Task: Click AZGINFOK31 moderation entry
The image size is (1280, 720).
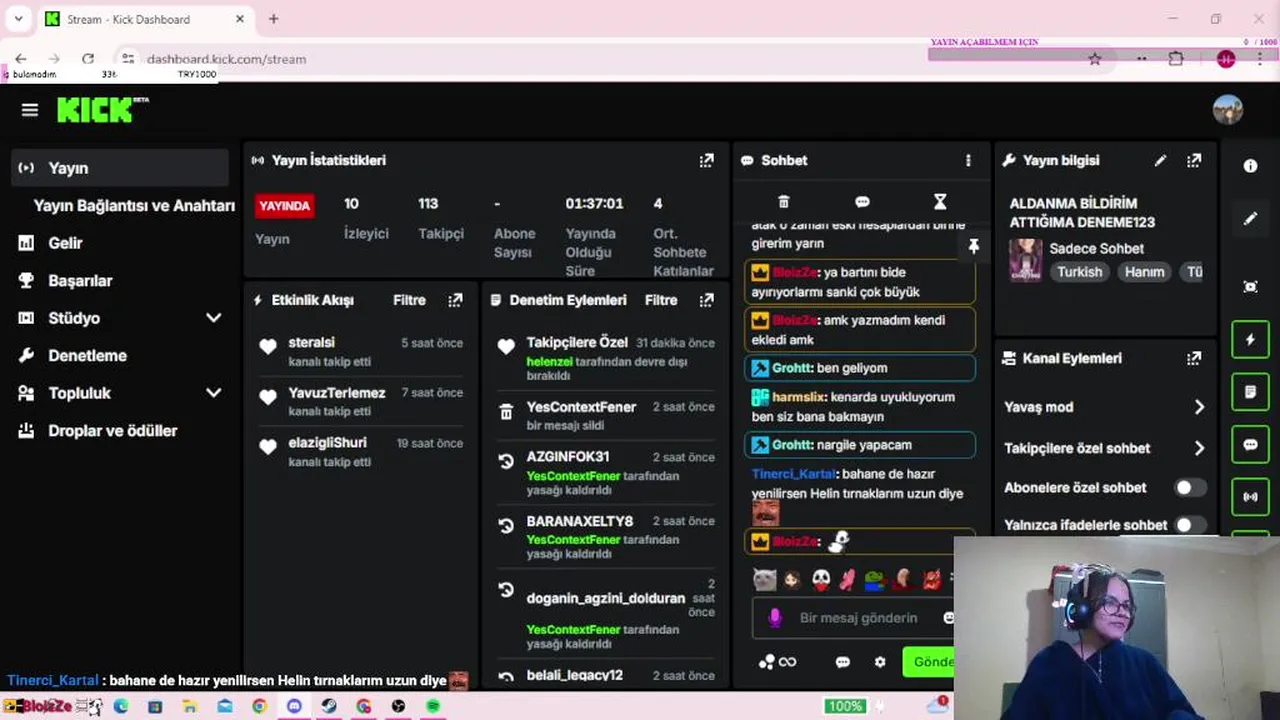Action: coord(568,457)
